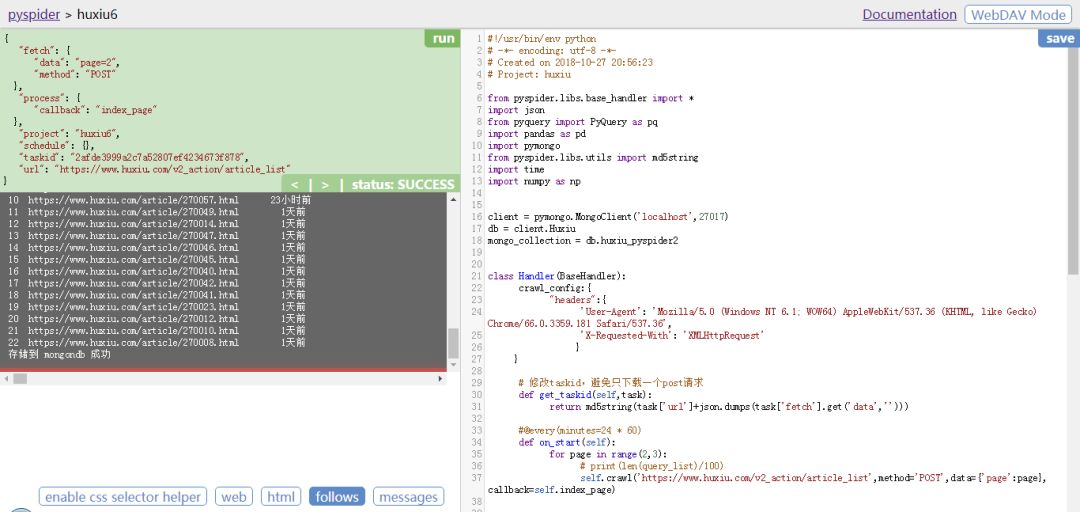The image size is (1080, 512).
Task: Click scroll-down arrow of output panel
Action: pos(453,364)
